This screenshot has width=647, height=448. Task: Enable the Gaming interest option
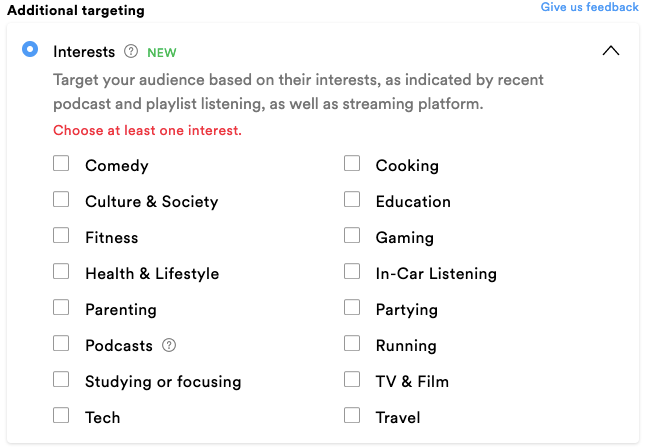[x=352, y=236]
